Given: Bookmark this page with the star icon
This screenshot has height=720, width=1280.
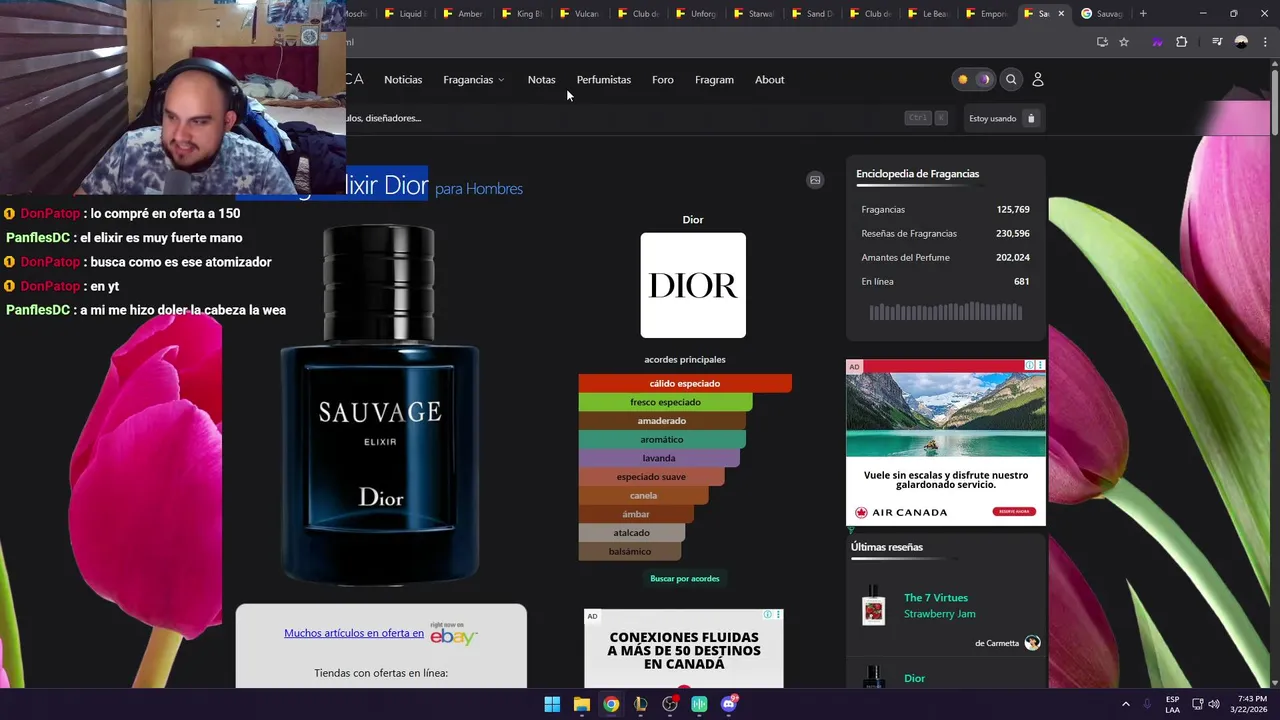Looking at the screenshot, I should pos(1124,42).
